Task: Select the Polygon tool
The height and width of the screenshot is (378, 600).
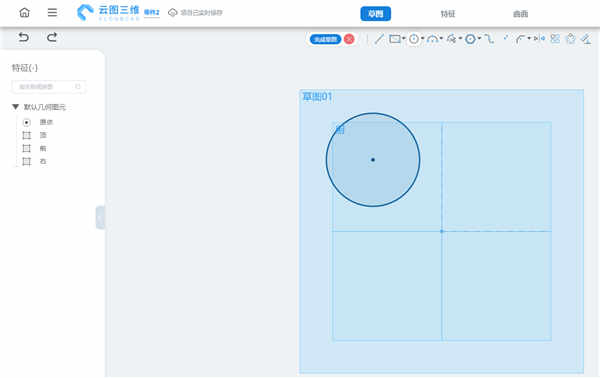Action: [470, 39]
